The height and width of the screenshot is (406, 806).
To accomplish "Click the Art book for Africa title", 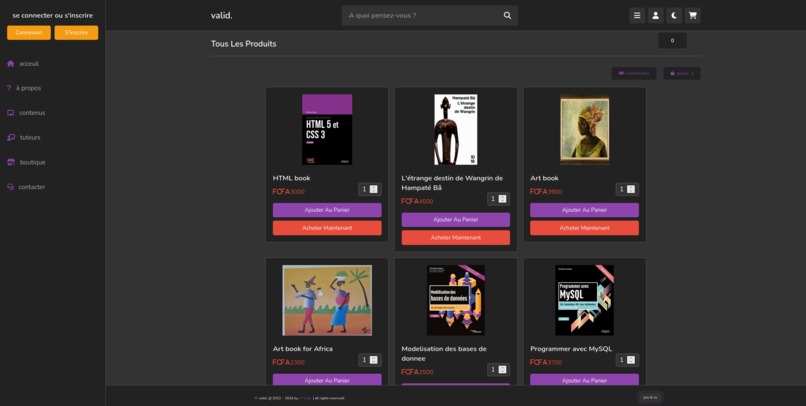I will (x=303, y=349).
